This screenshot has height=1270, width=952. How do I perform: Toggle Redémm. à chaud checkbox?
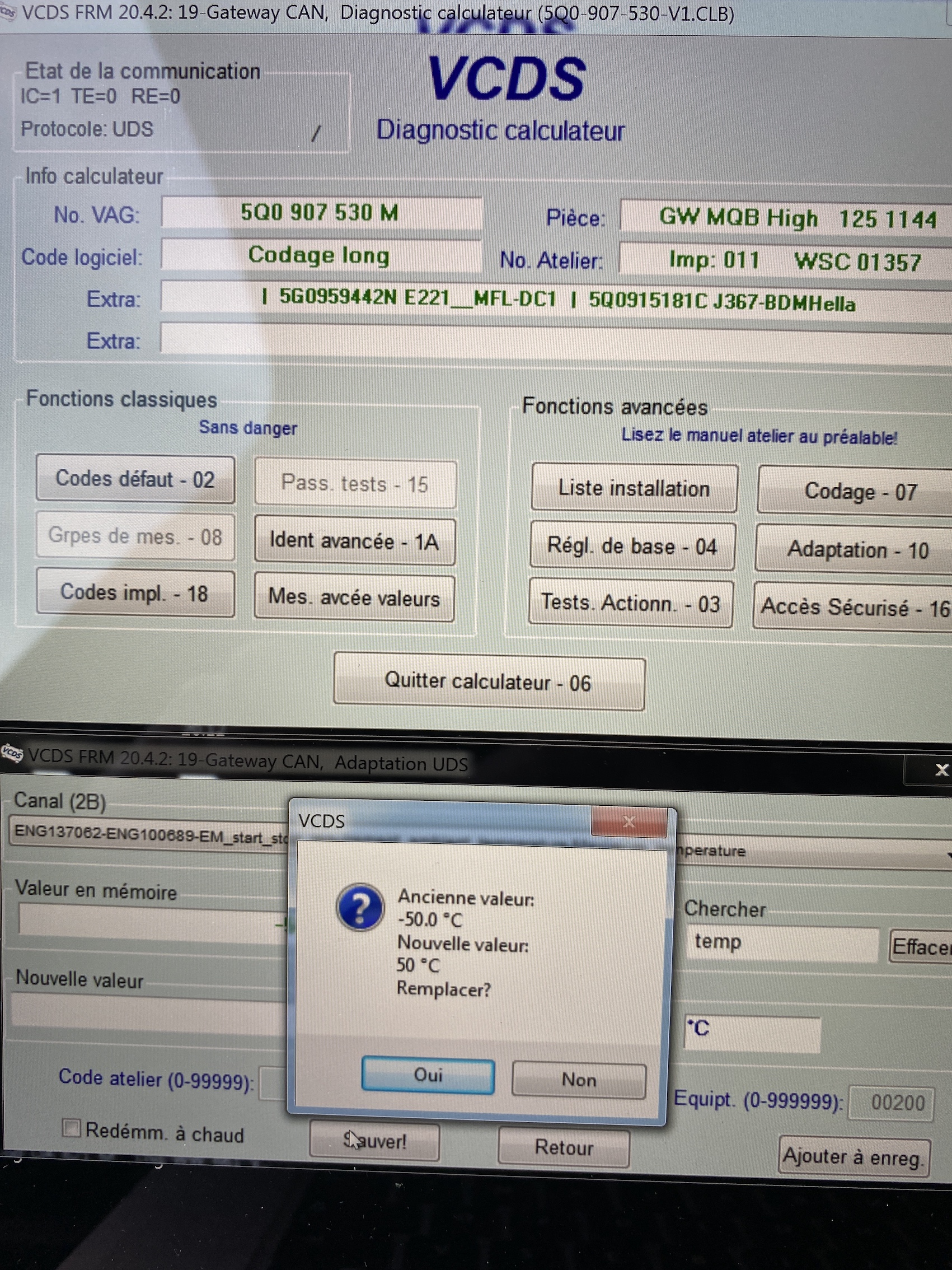[71, 1128]
